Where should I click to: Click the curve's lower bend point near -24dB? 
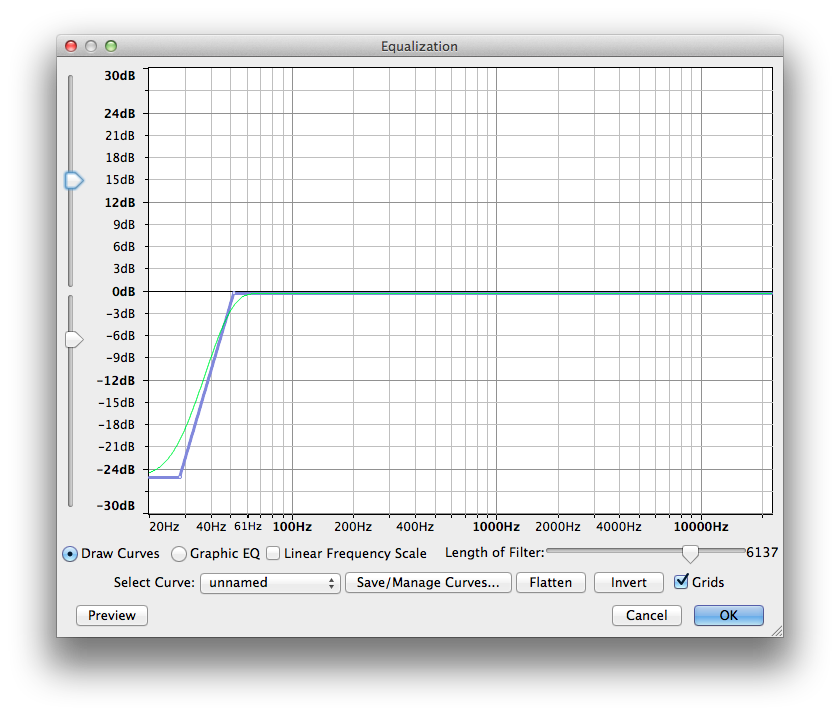(x=180, y=477)
